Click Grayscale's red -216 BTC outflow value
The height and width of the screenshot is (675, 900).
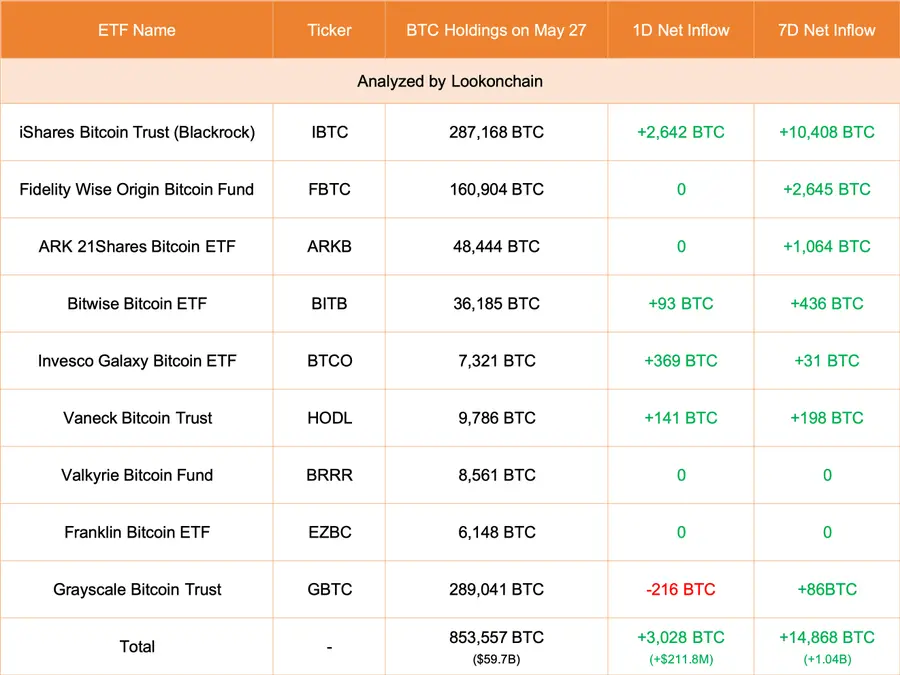pyautogui.click(x=681, y=589)
